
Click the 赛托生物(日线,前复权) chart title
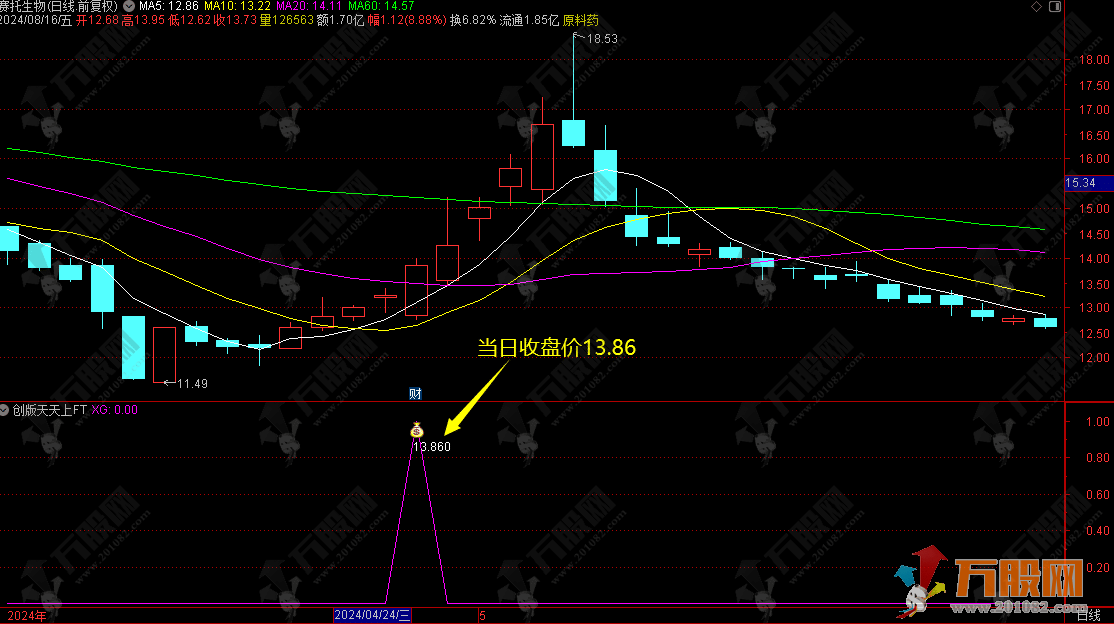59,6
